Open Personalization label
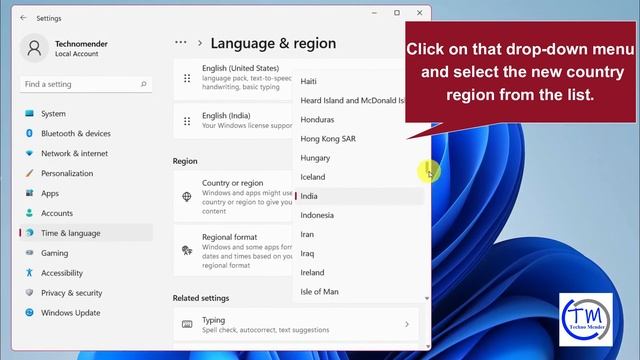Image resolution: width=640 pixels, height=360 pixels. pyautogui.click(x=67, y=173)
